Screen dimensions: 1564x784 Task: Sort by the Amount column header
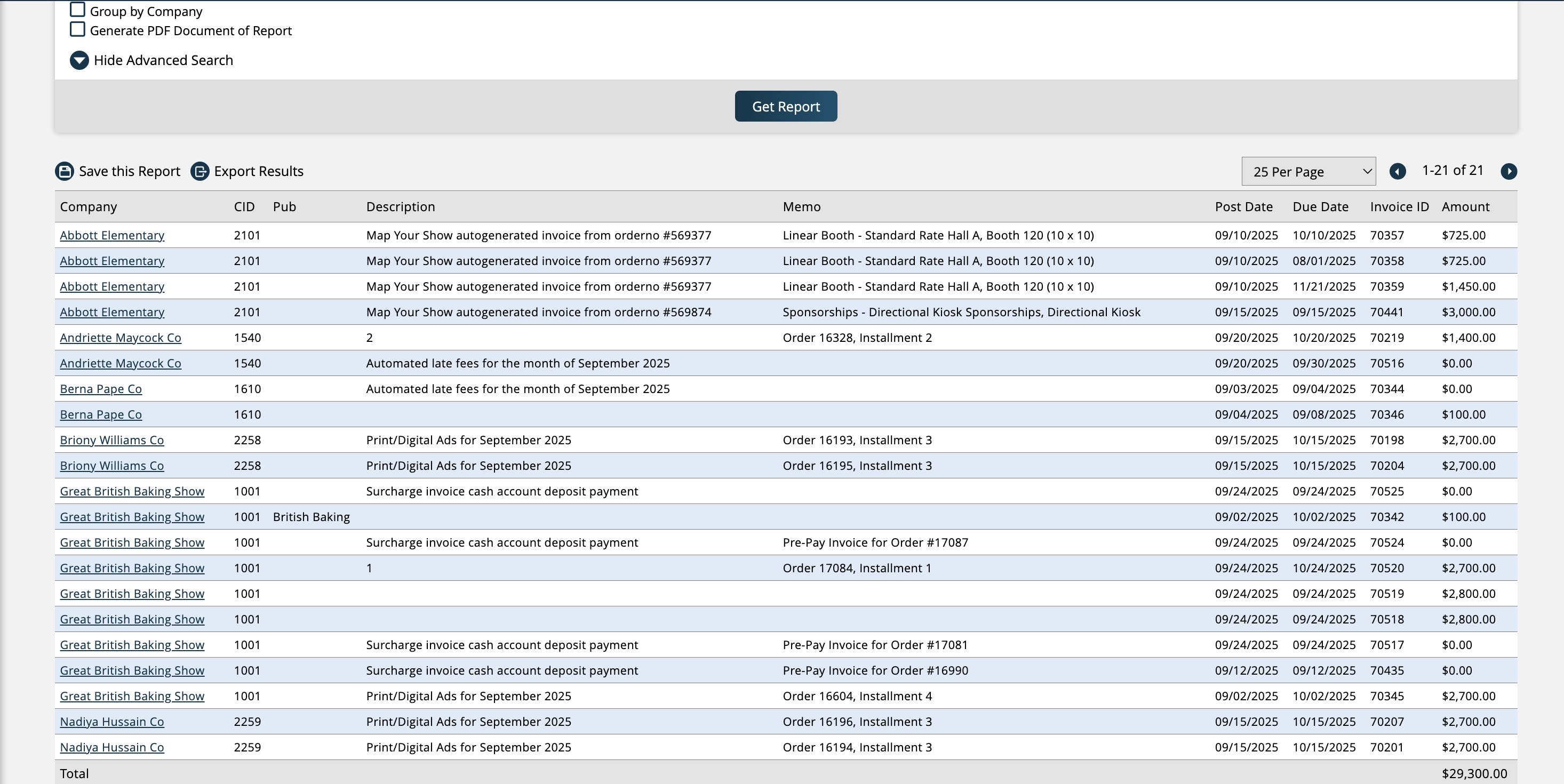coord(1465,206)
